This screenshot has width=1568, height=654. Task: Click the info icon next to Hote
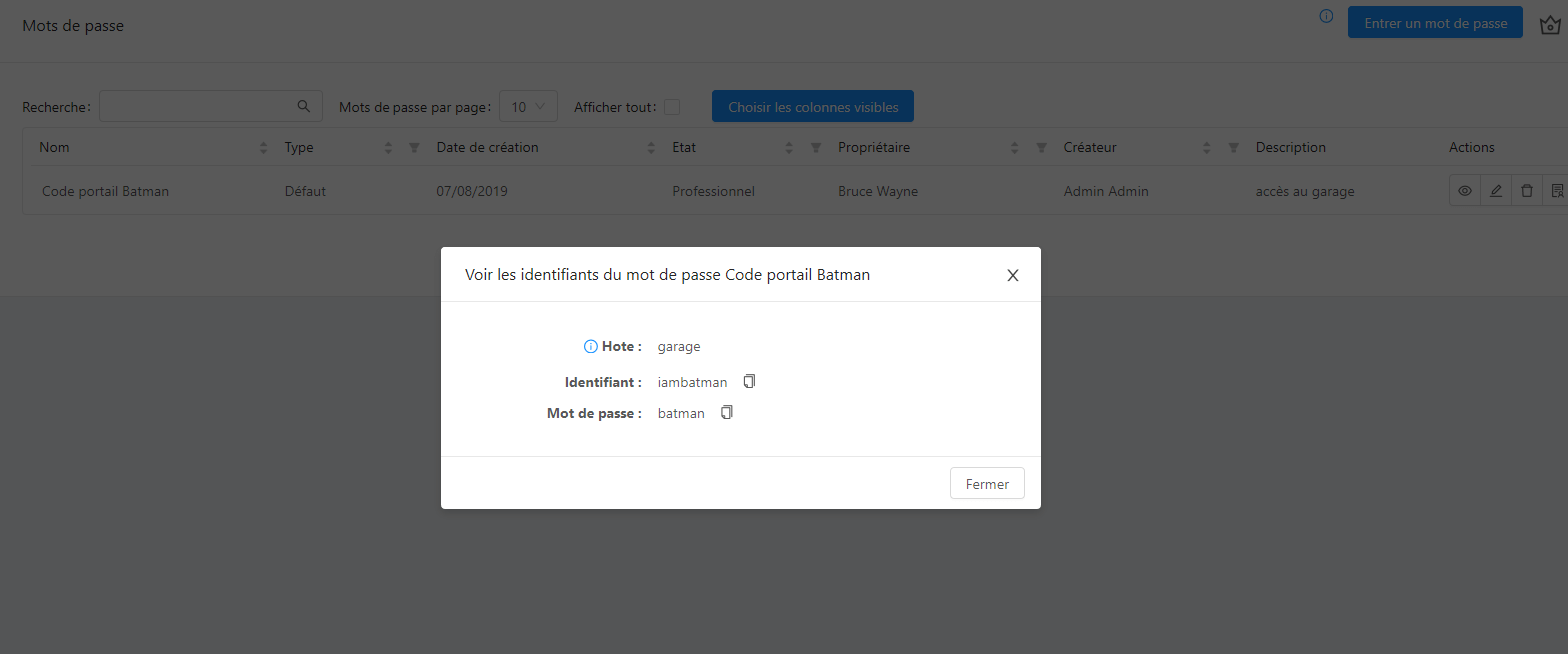pyautogui.click(x=591, y=347)
